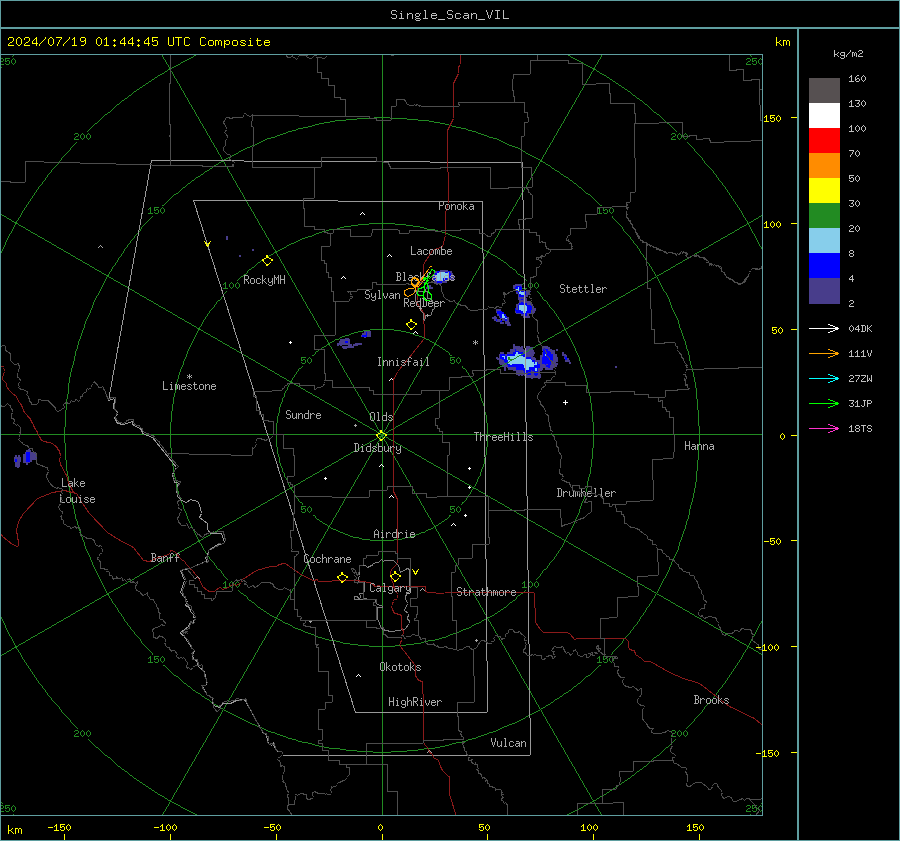Click the Limestone label

[x=189, y=386]
